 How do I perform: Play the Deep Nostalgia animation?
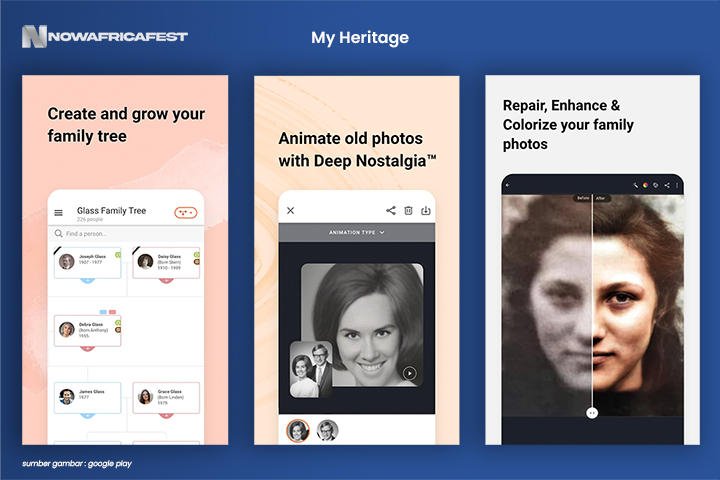[x=410, y=373]
